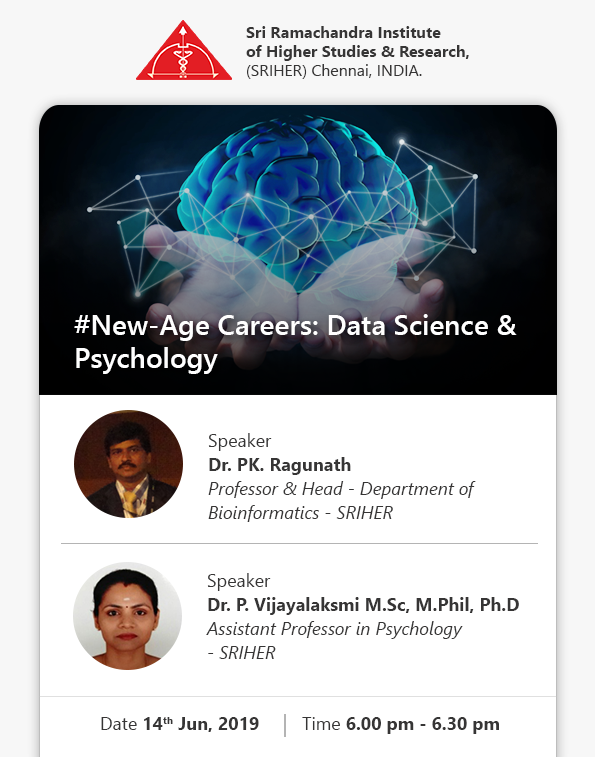Click the divider line between speakers
595x757 pixels.
(299, 543)
